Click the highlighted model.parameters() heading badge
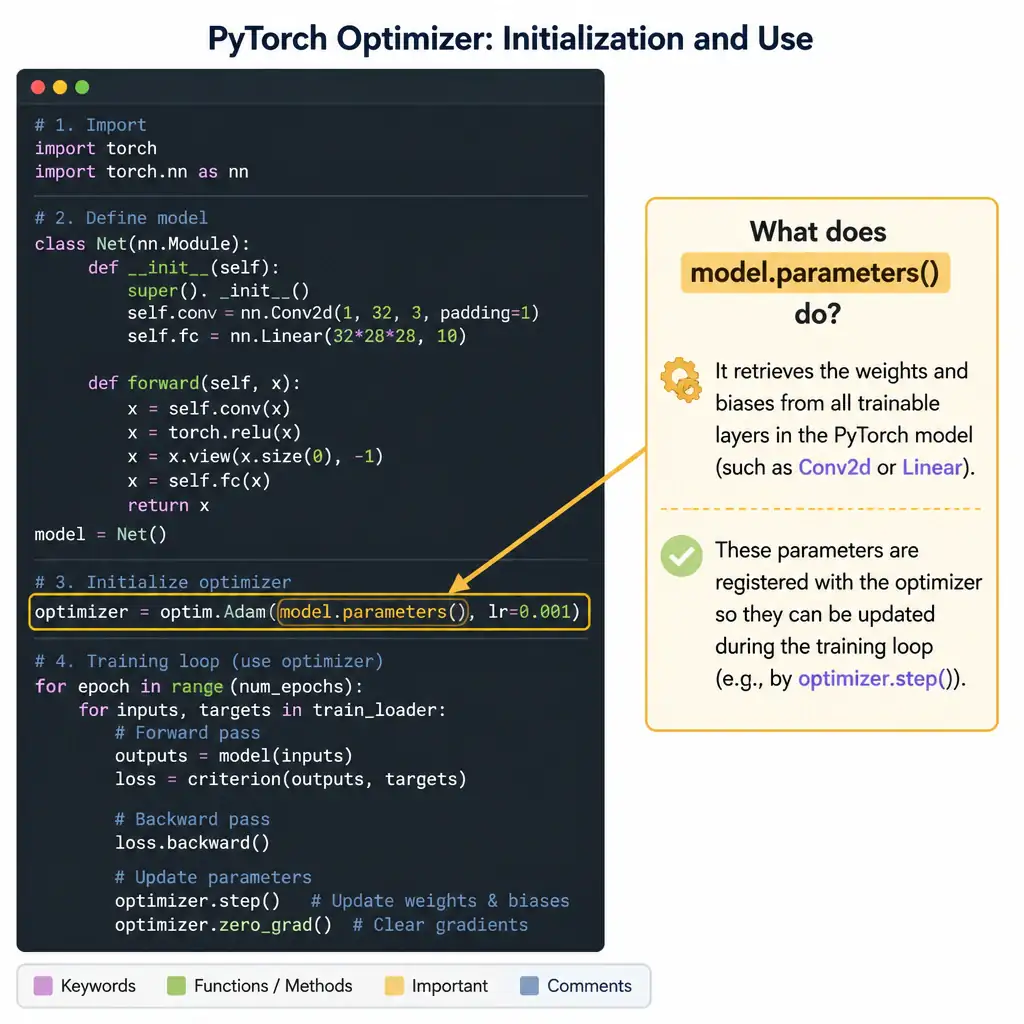 pos(814,272)
